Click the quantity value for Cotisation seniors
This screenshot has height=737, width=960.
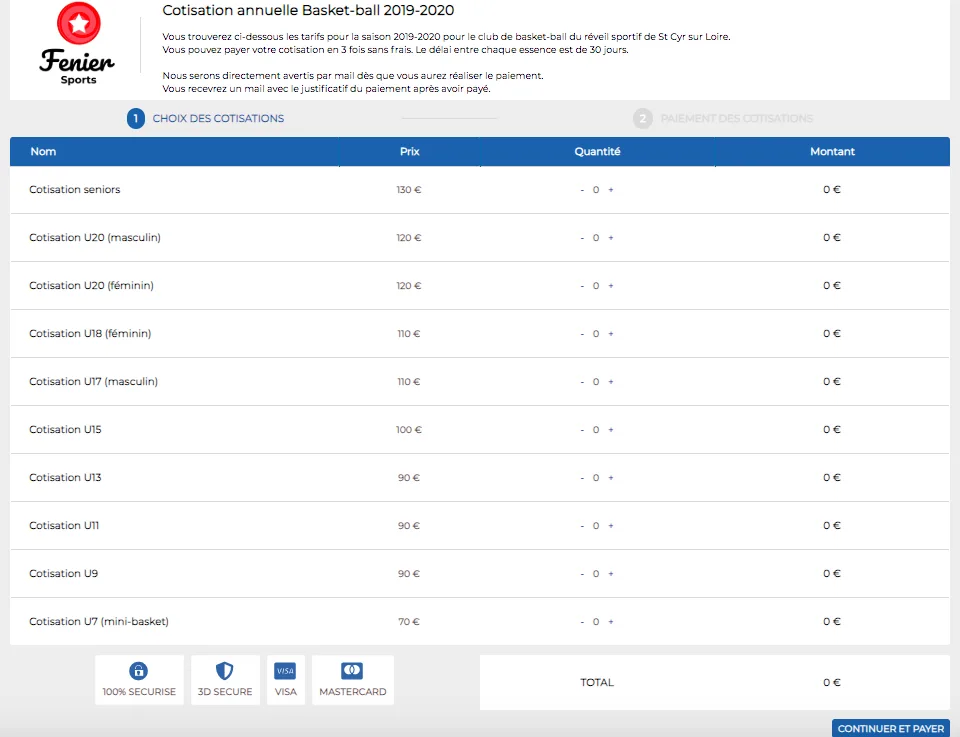596,190
